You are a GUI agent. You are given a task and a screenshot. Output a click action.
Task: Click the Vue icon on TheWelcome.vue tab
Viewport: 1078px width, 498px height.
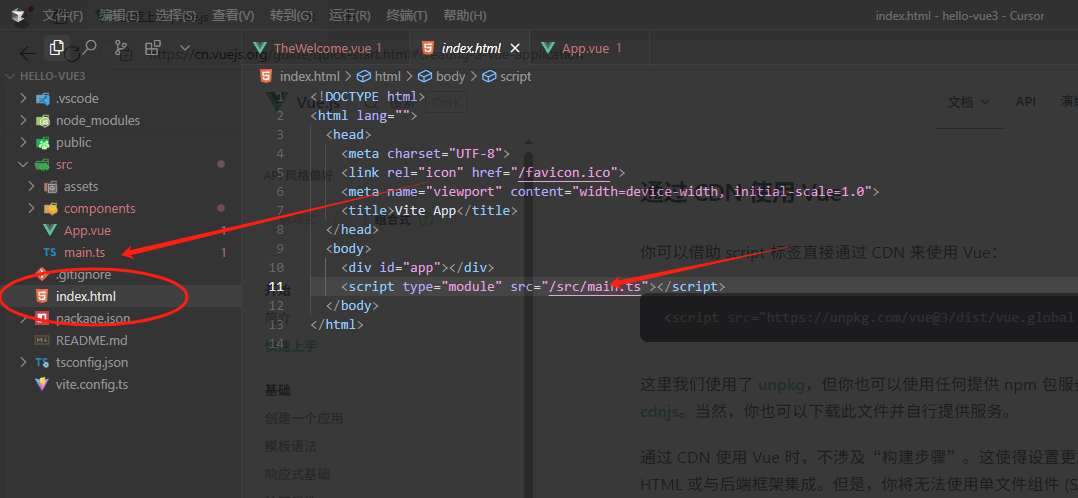259,48
